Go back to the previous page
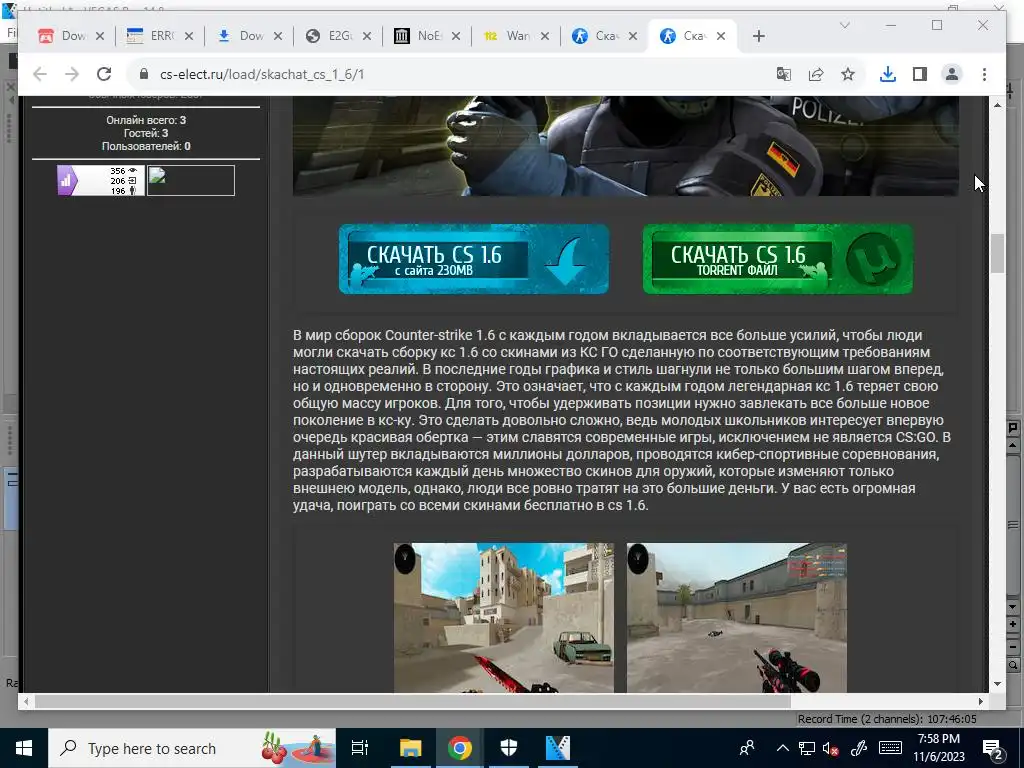 tap(40, 74)
